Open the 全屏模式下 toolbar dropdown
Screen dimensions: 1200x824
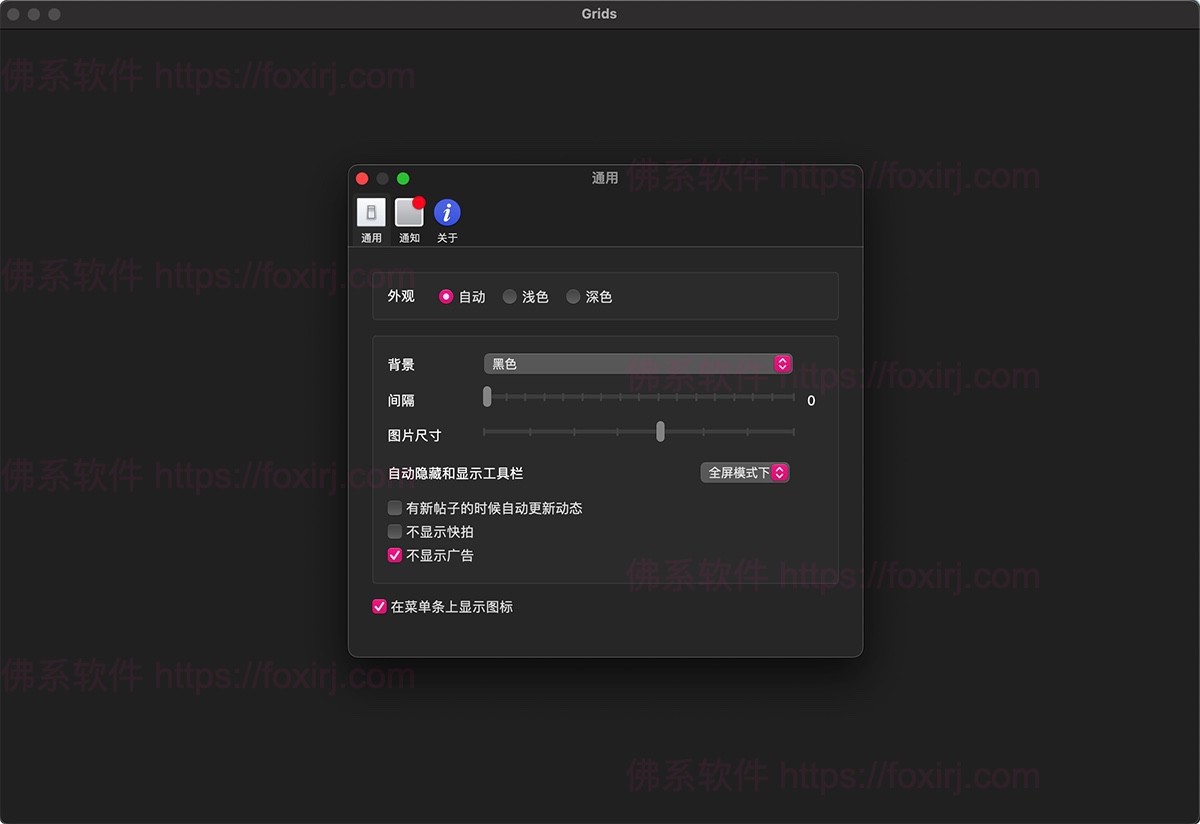coord(744,472)
